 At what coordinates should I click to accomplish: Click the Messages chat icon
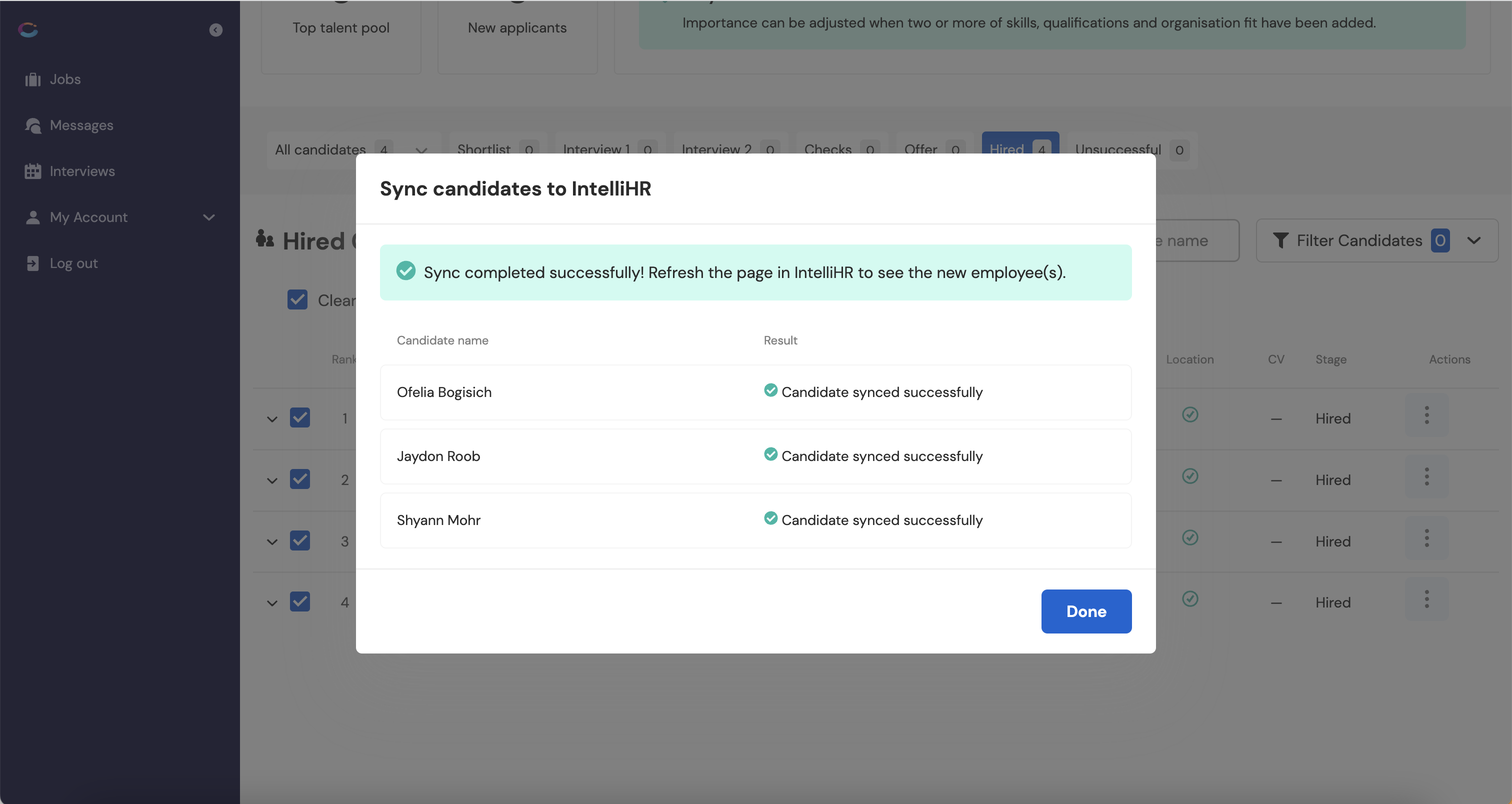point(33,125)
